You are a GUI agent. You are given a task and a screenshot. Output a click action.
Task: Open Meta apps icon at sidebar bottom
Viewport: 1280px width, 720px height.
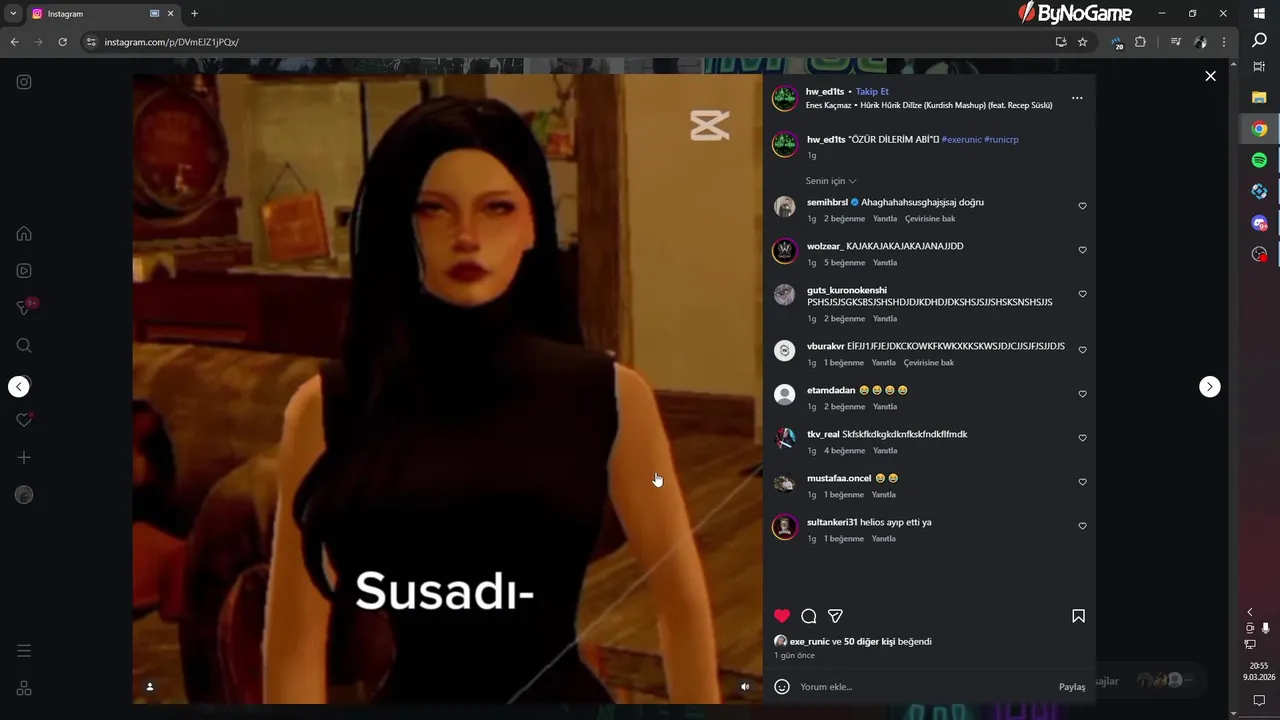[x=24, y=688]
